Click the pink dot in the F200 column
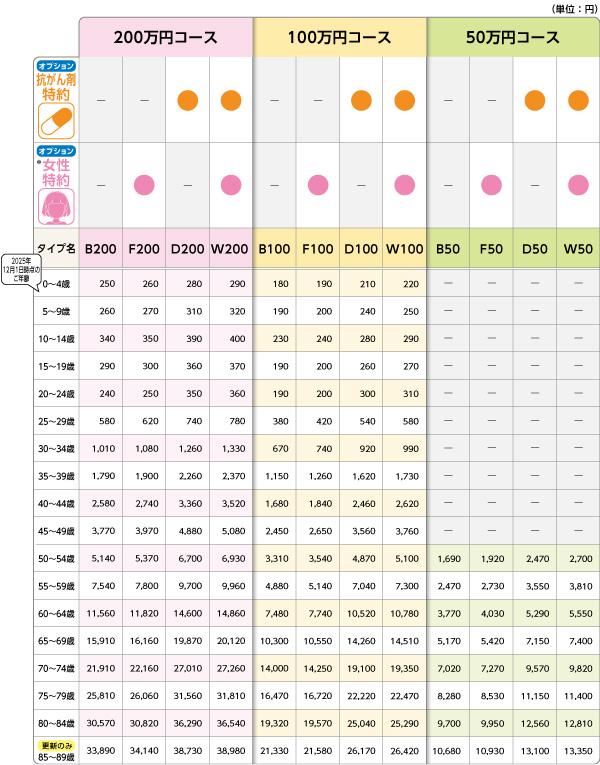This screenshot has height=765, width=600. pyautogui.click(x=144, y=184)
